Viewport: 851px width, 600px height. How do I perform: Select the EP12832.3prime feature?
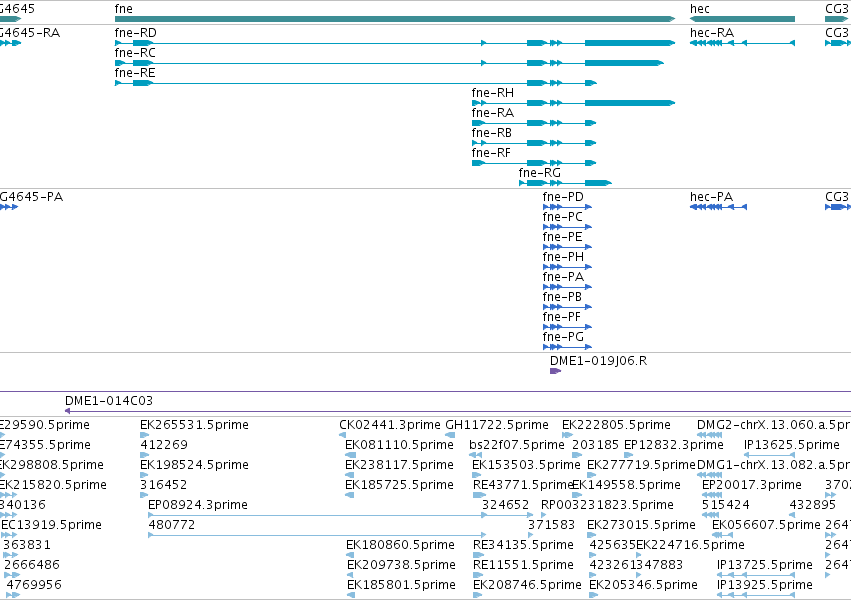click(628, 455)
